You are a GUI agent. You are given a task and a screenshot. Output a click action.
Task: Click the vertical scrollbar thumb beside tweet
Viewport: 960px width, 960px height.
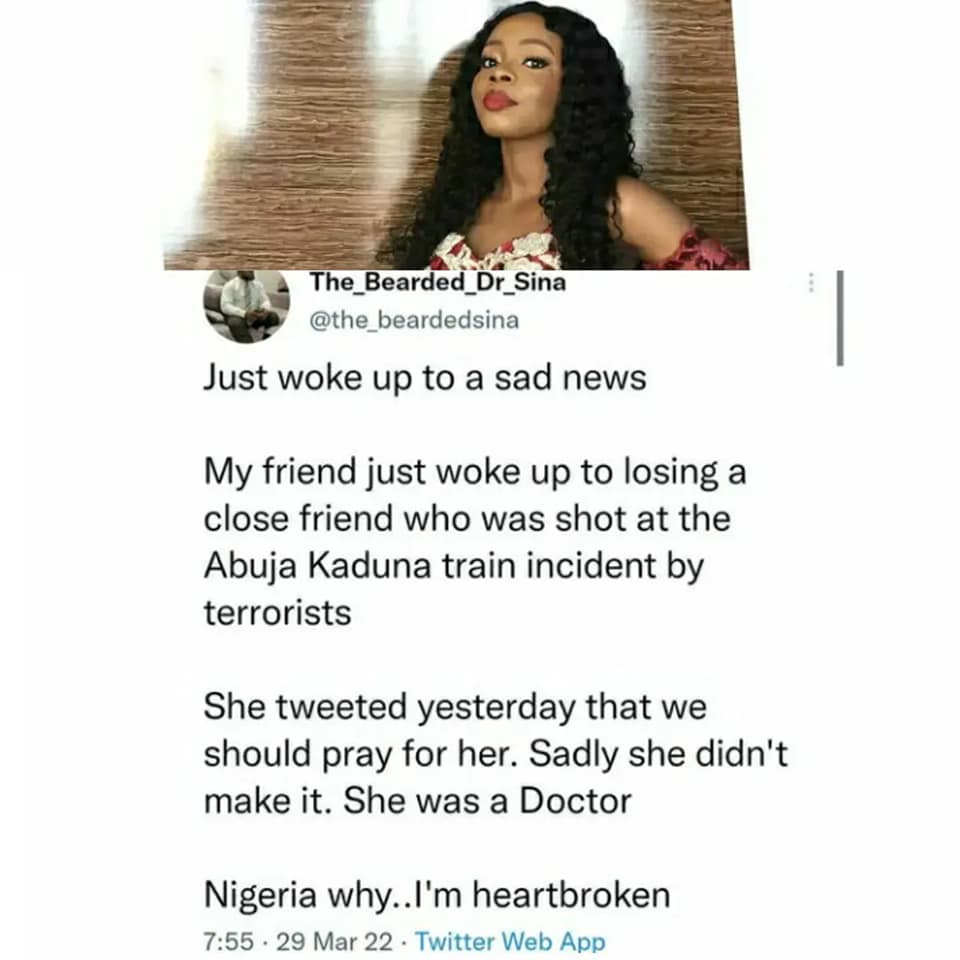[x=840, y=318]
